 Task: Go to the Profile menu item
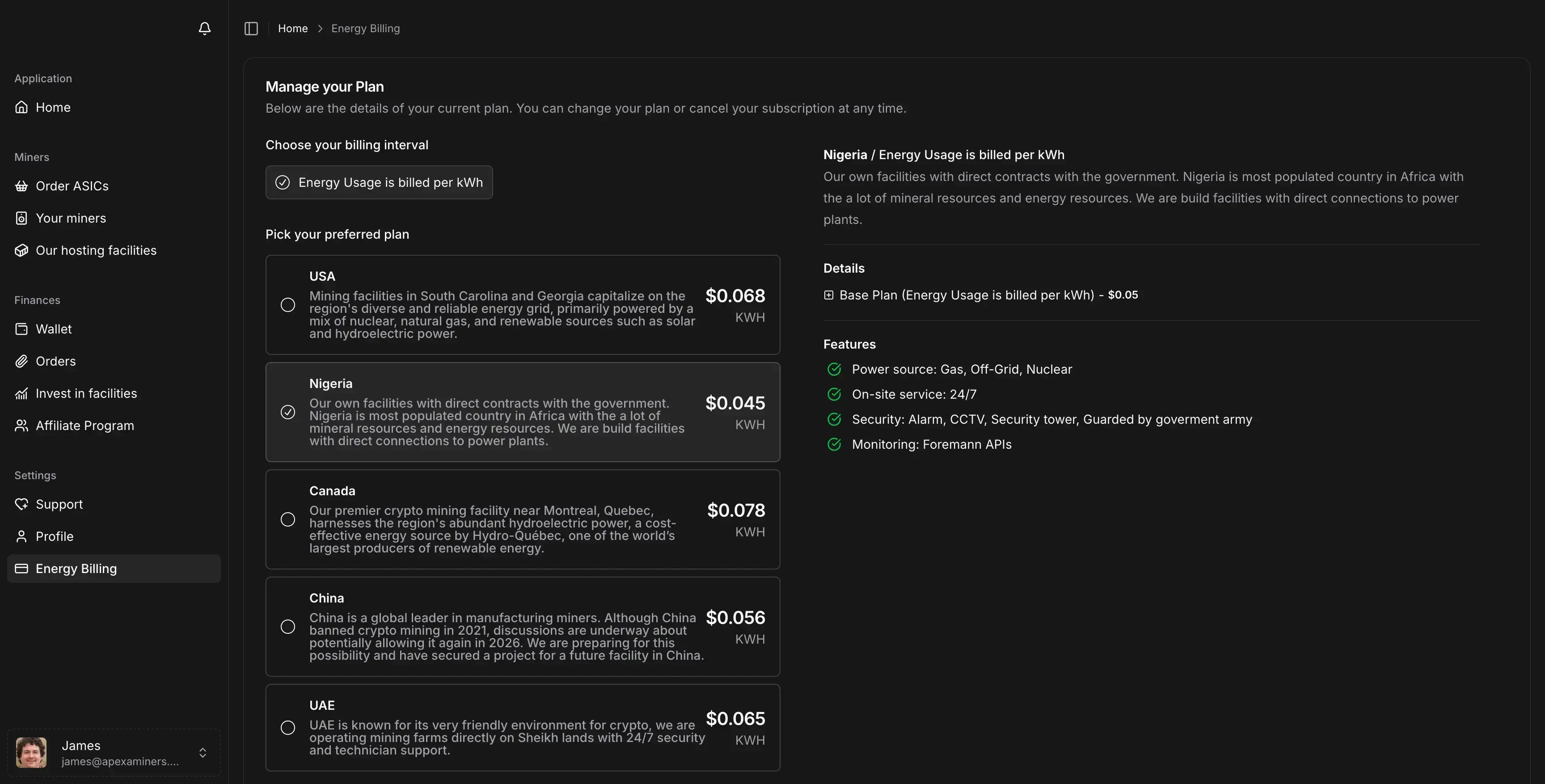55,536
